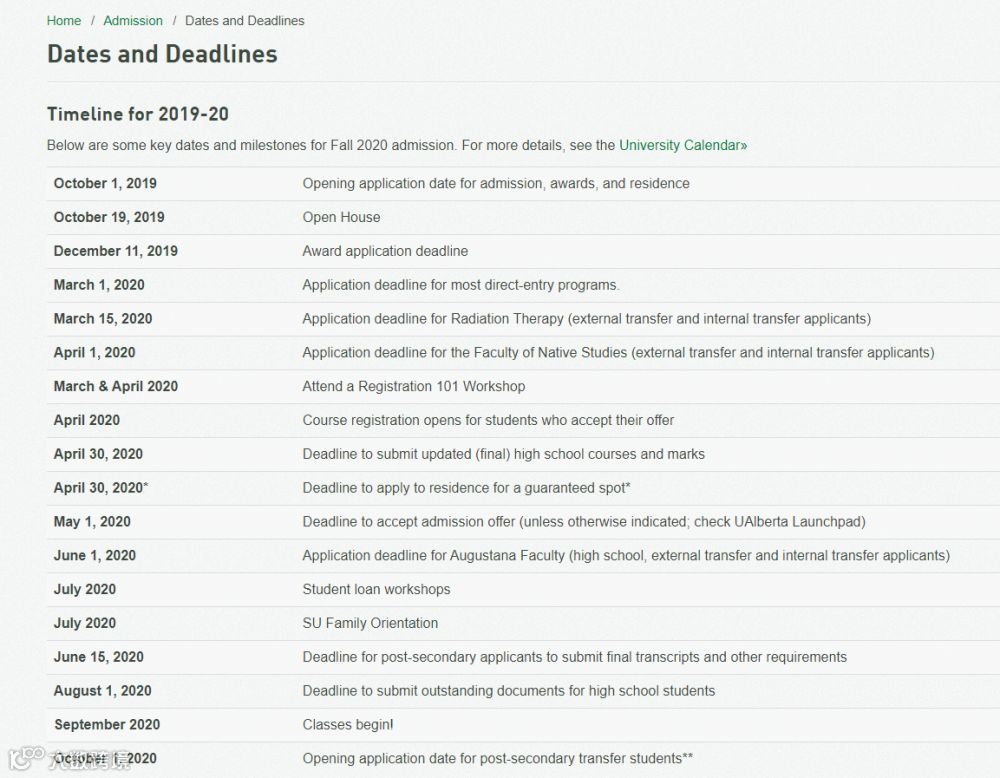The height and width of the screenshot is (778, 1000).
Task: Select the guaranteed residence spot deadline row
Action: pyautogui.click(x=523, y=488)
